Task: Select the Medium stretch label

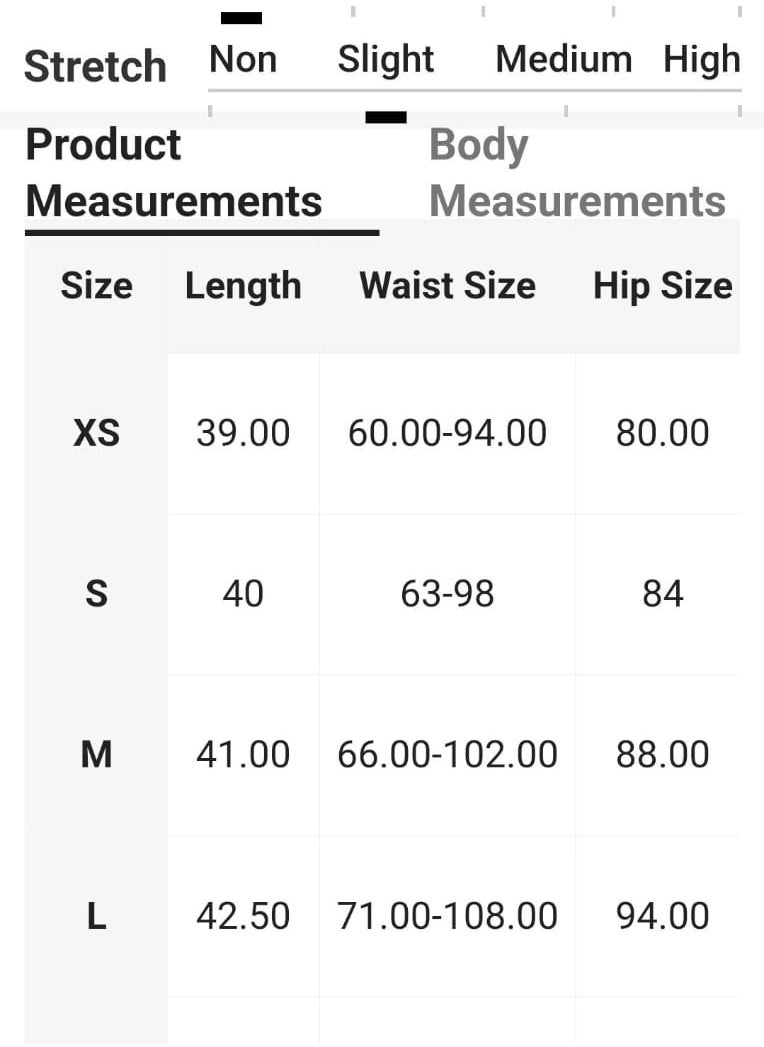Action: click(564, 59)
